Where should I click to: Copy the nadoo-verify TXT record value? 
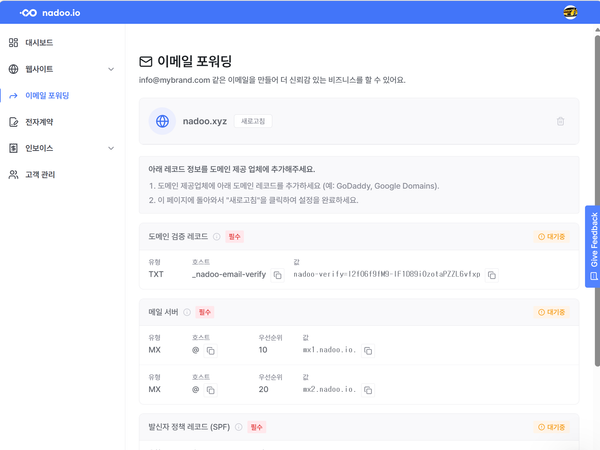pos(492,275)
